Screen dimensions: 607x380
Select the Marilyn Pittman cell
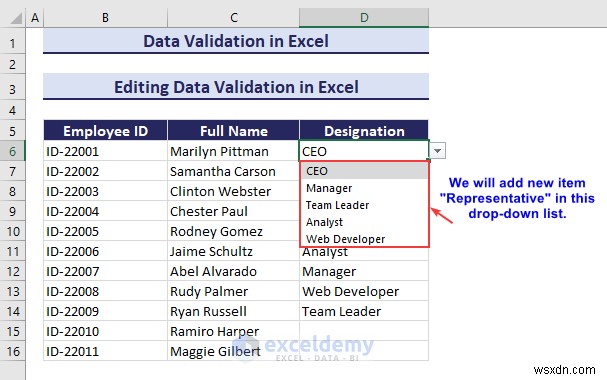click(x=233, y=151)
